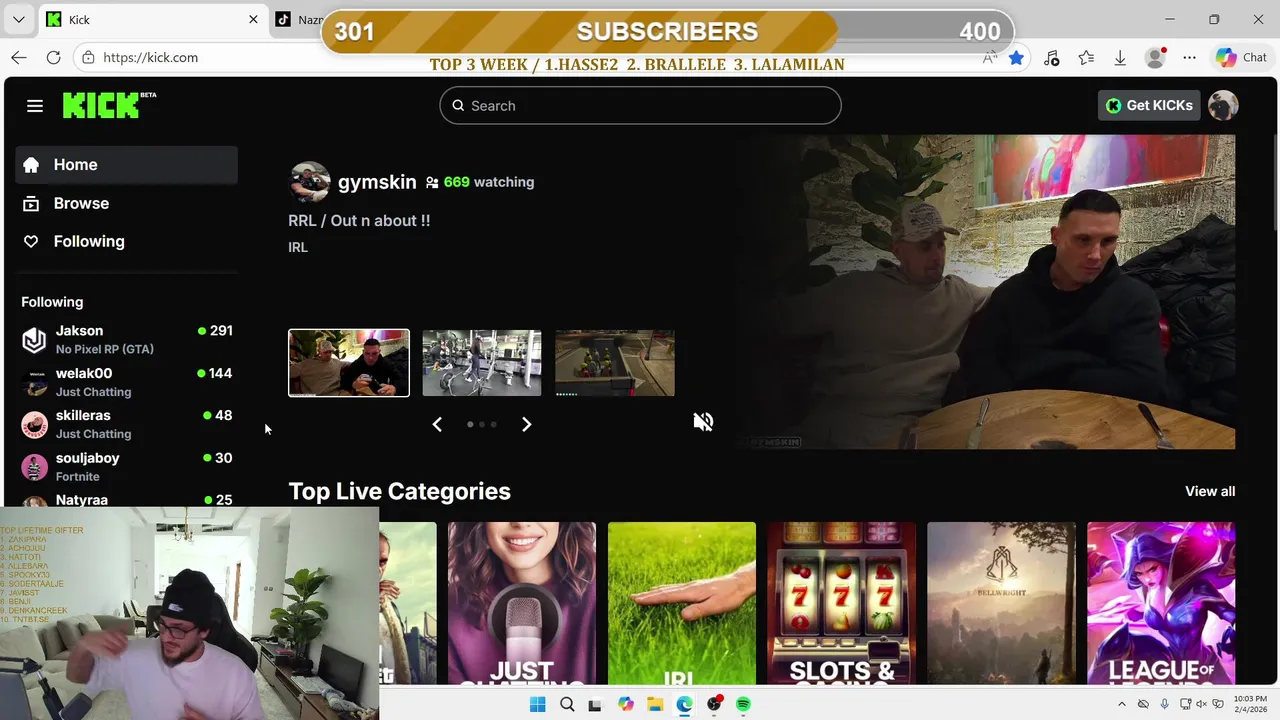The height and width of the screenshot is (720, 1280).
Task: Open Windows Start button
Action: point(537,704)
